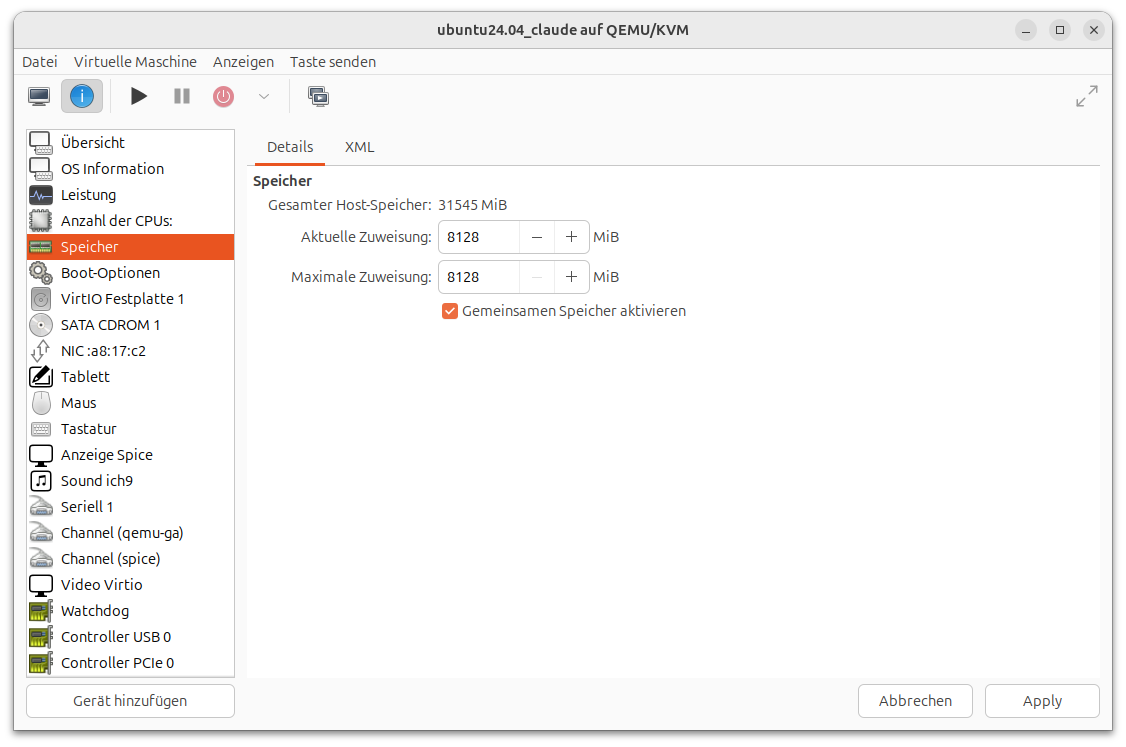
Task: Select Anzahl der CPUs in hardware list
Action: click(x=116, y=221)
